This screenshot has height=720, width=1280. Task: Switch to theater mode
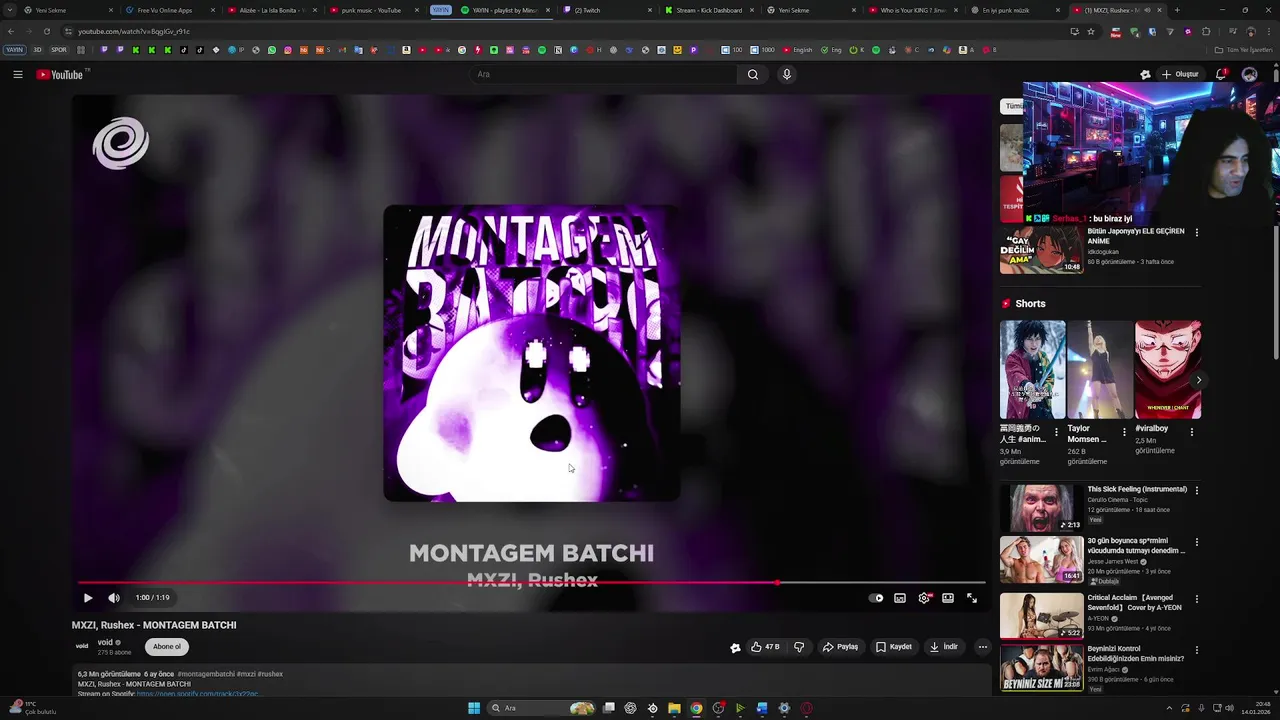click(948, 598)
